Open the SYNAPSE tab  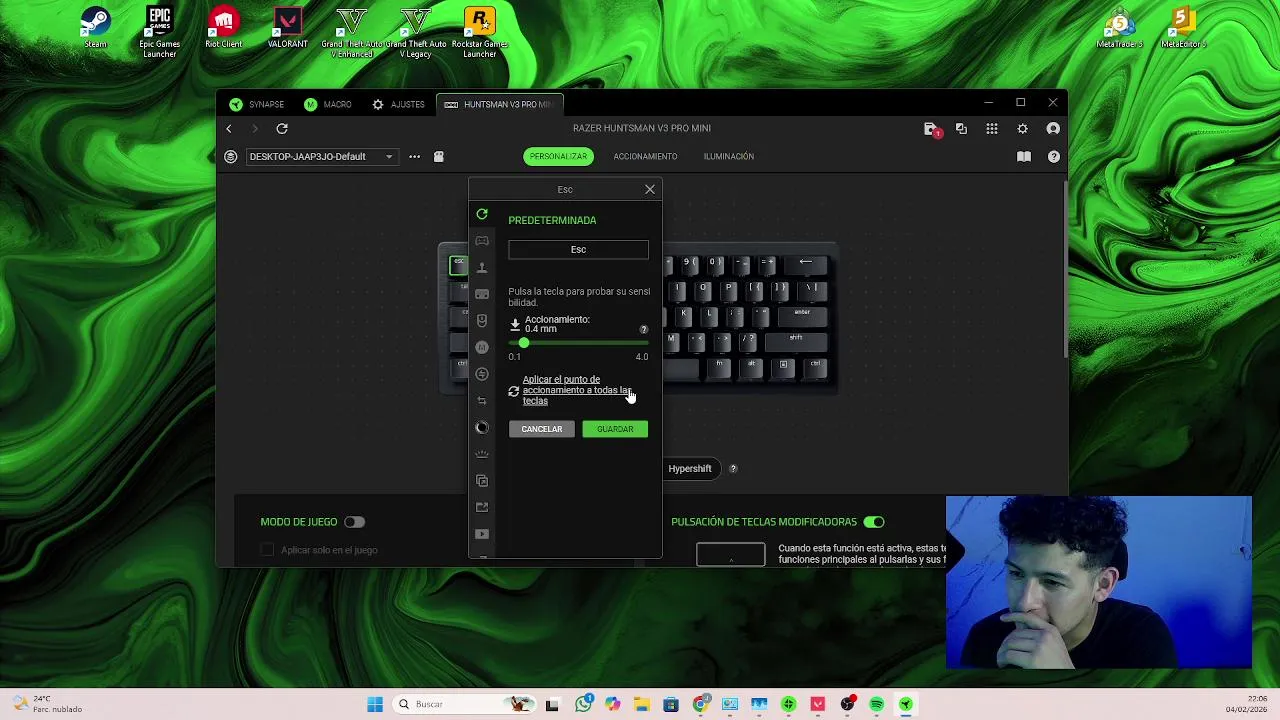click(x=257, y=104)
